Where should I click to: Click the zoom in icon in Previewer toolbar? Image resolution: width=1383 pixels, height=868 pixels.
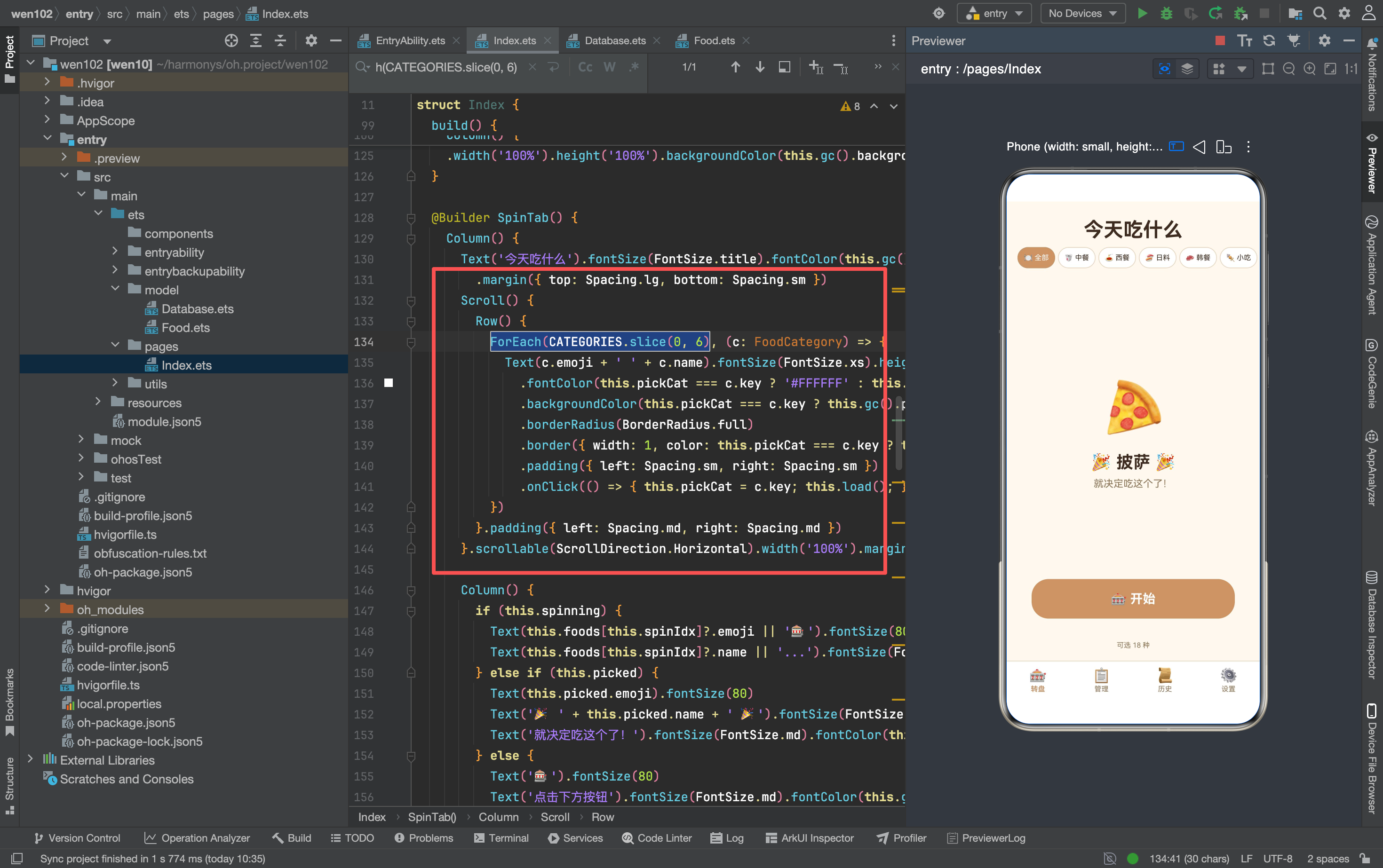(1309, 69)
